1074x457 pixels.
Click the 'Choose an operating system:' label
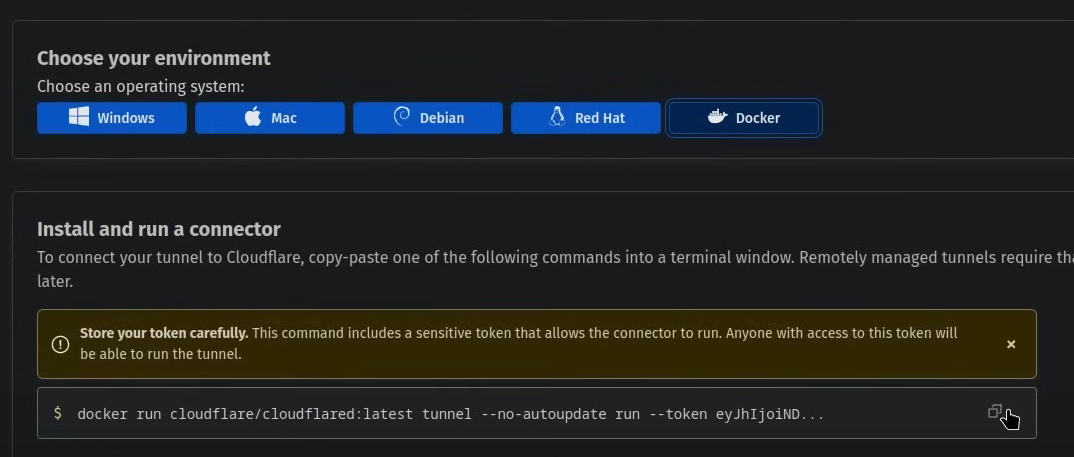140,87
